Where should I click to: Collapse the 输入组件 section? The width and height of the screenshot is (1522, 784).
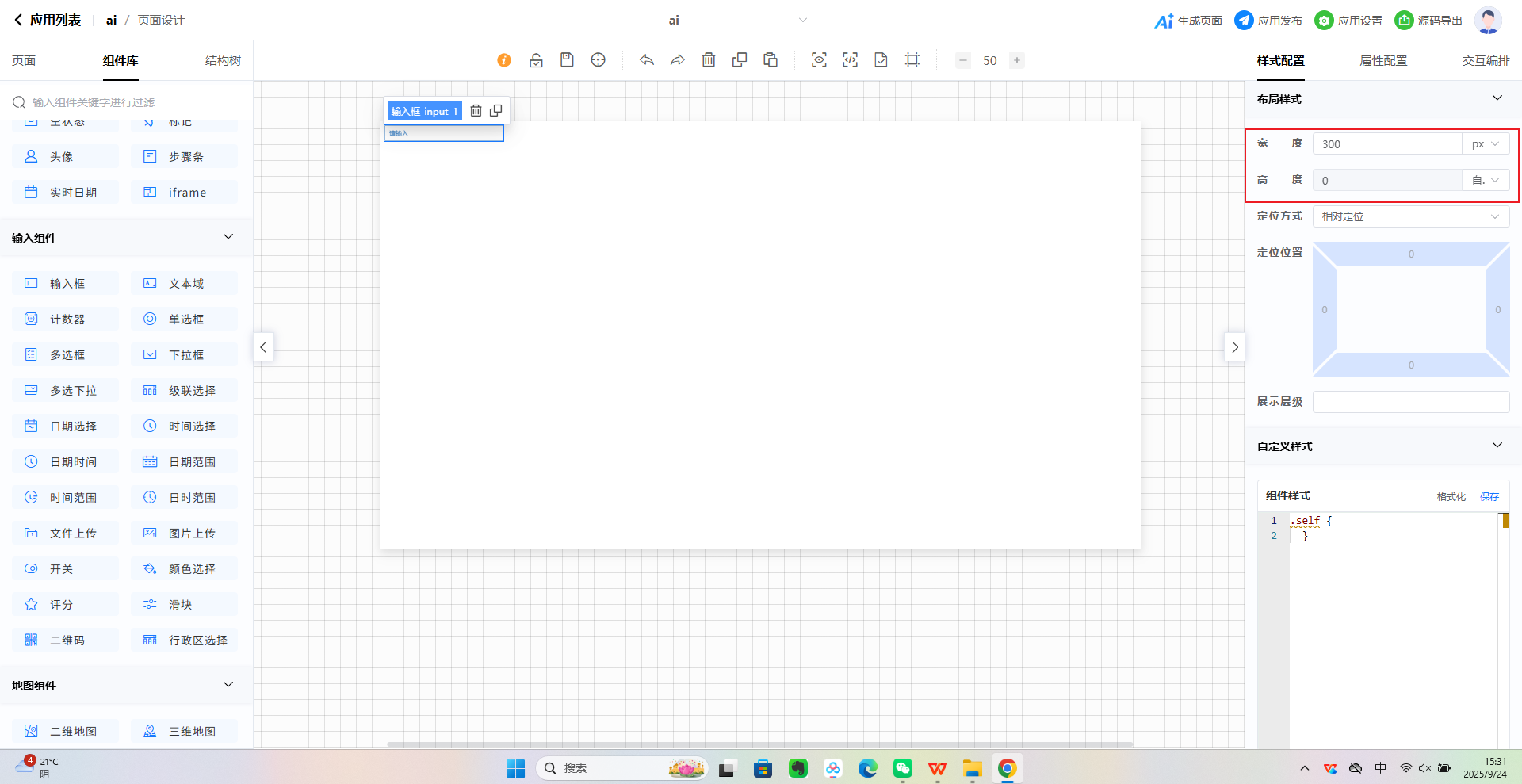pyautogui.click(x=228, y=237)
